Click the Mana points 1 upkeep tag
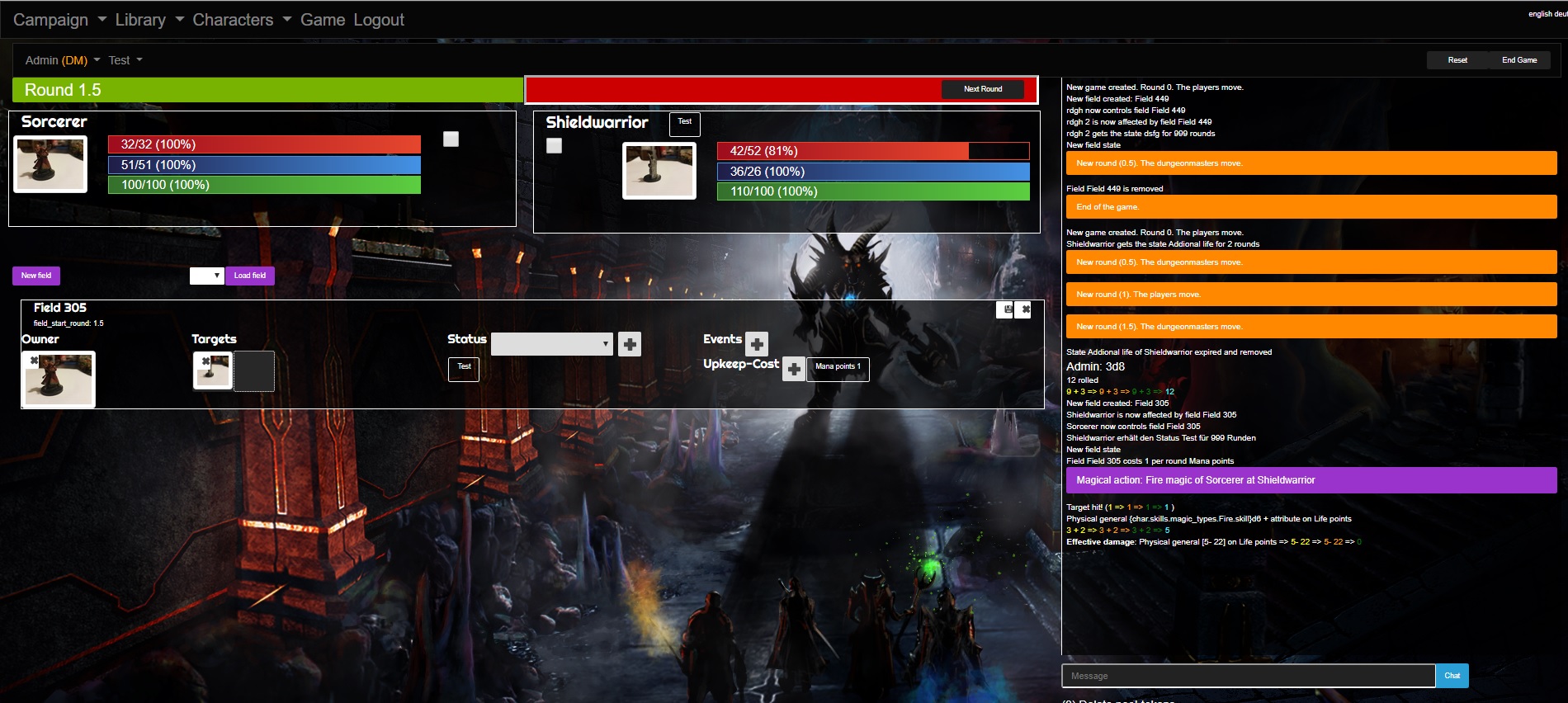The width and height of the screenshot is (1568, 703). tap(838, 370)
